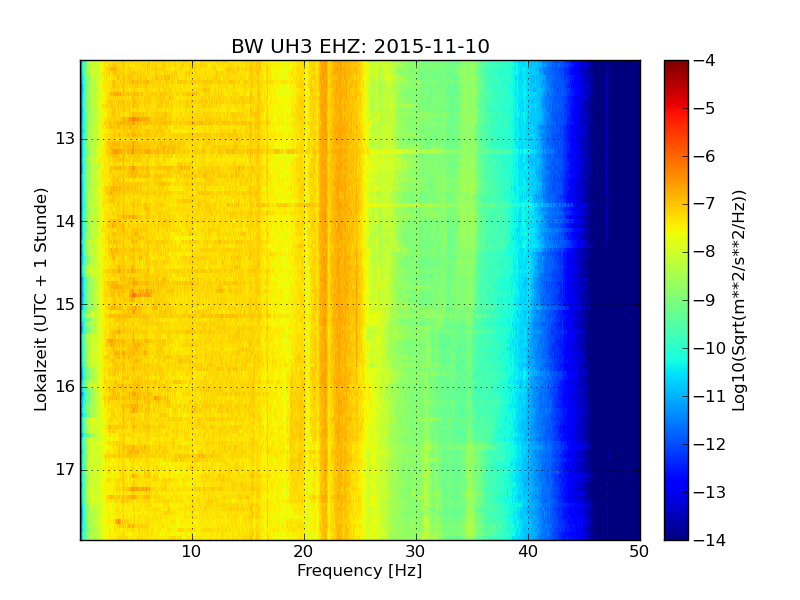Click y-axis tick label '15'

65,305
